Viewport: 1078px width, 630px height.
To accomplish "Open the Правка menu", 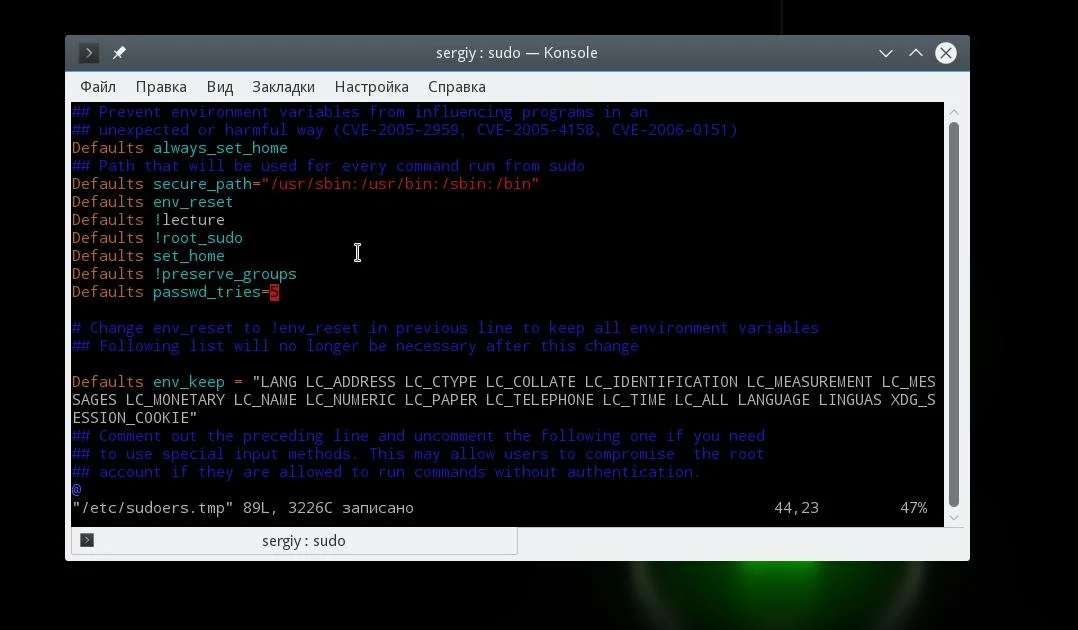I will pos(161,87).
